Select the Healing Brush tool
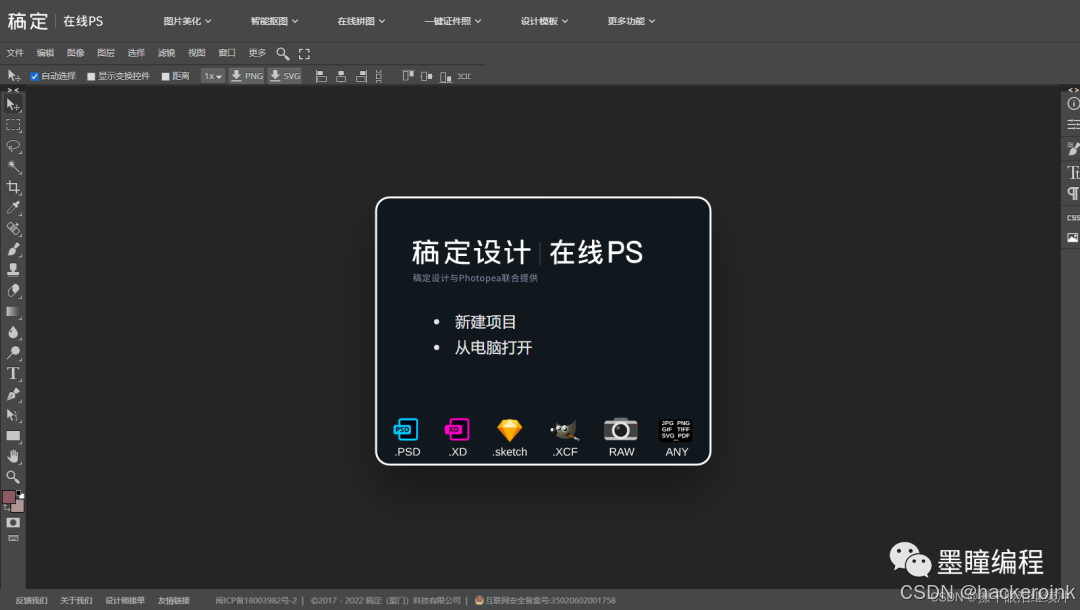This screenshot has width=1080, height=610. (x=13, y=229)
